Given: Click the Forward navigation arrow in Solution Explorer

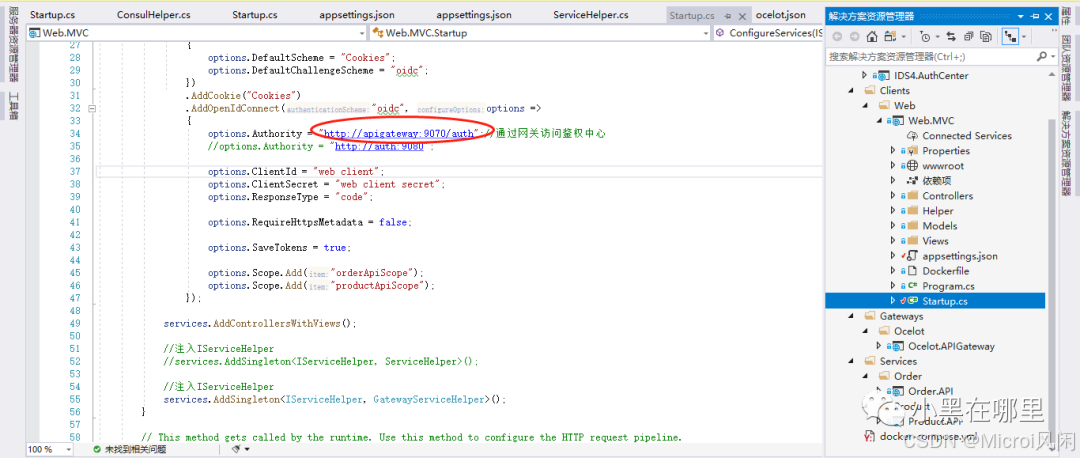Looking at the screenshot, I should click(854, 36).
